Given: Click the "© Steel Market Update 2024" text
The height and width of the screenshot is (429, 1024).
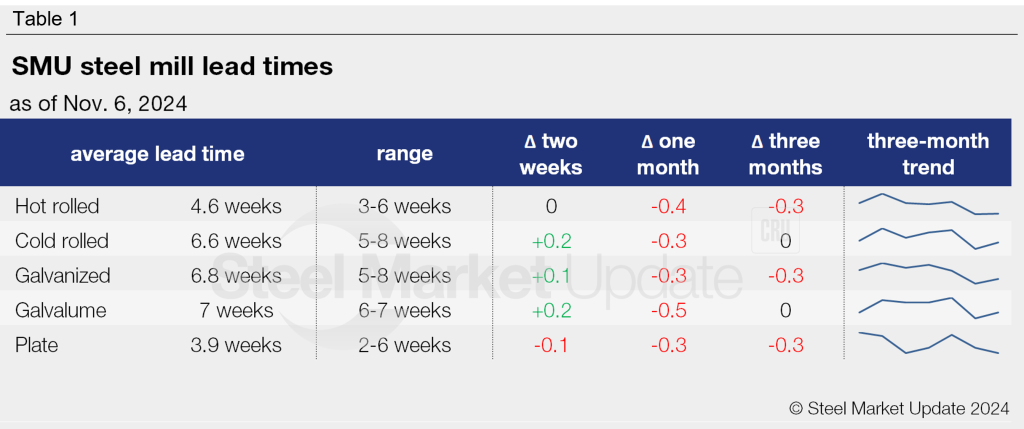Looking at the screenshot, I should pos(898,407).
